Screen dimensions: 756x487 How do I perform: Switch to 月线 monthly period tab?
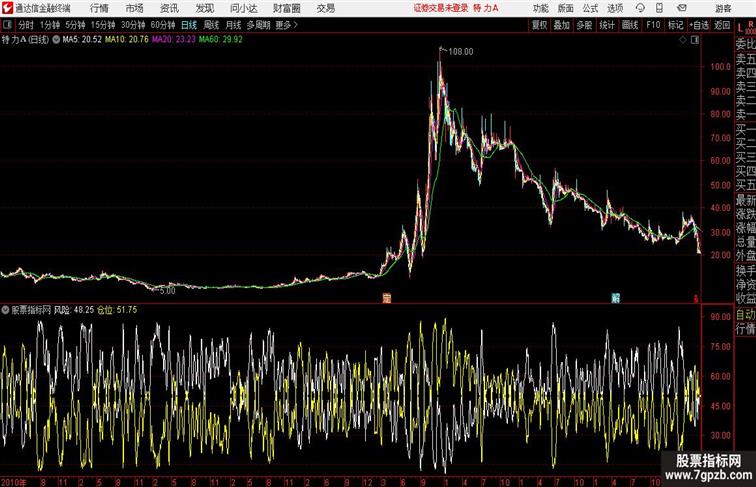[x=233, y=25]
